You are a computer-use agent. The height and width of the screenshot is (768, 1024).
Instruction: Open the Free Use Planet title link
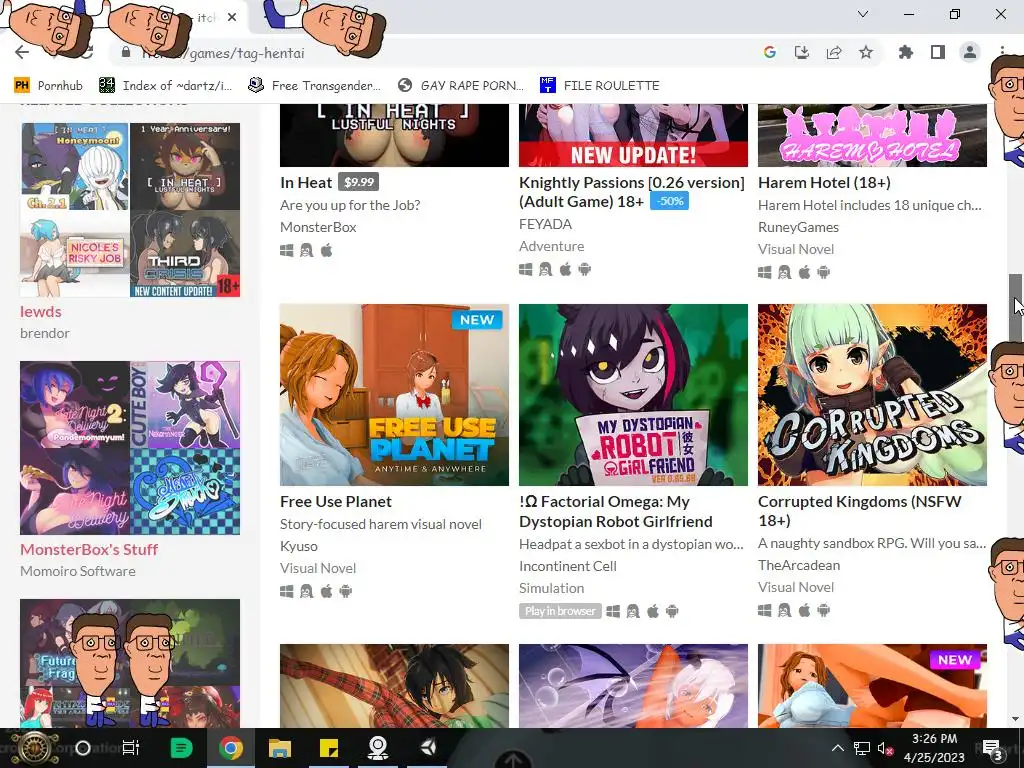pos(336,502)
